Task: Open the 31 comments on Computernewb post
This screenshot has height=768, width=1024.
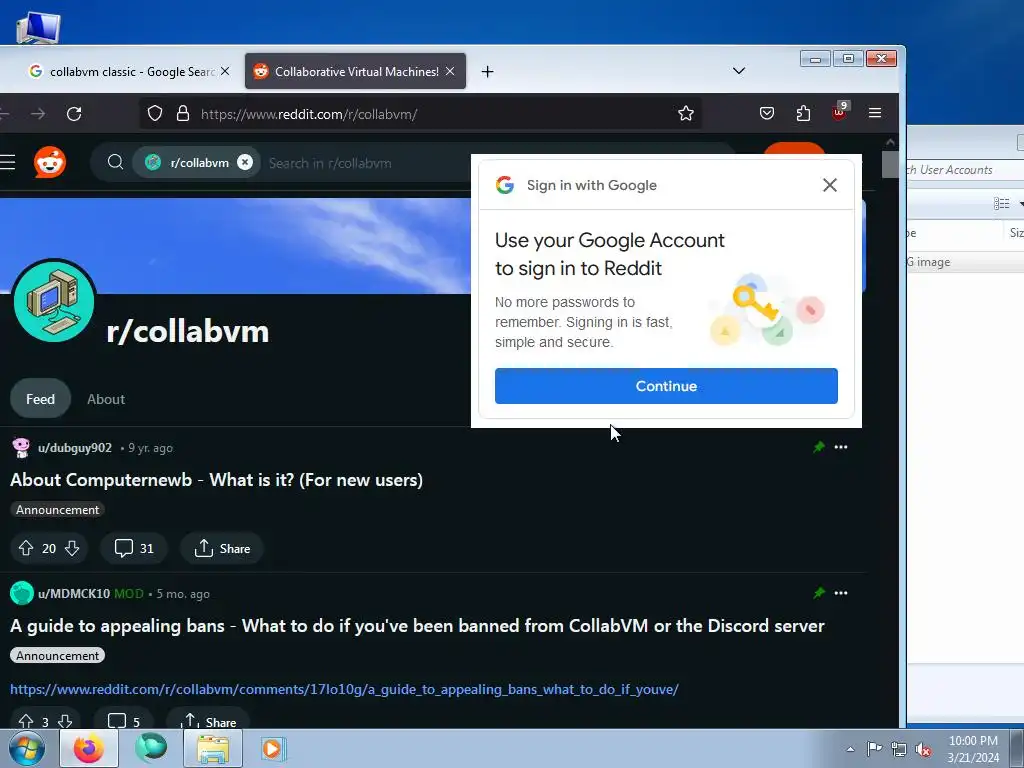Action: pos(134,548)
